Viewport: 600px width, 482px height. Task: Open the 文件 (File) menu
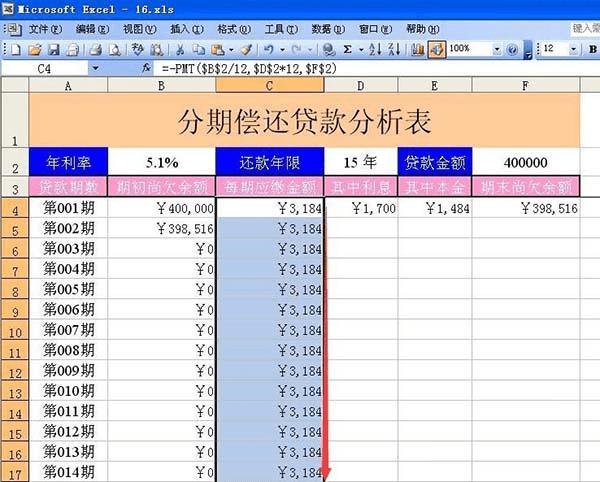[x=45, y=29]
